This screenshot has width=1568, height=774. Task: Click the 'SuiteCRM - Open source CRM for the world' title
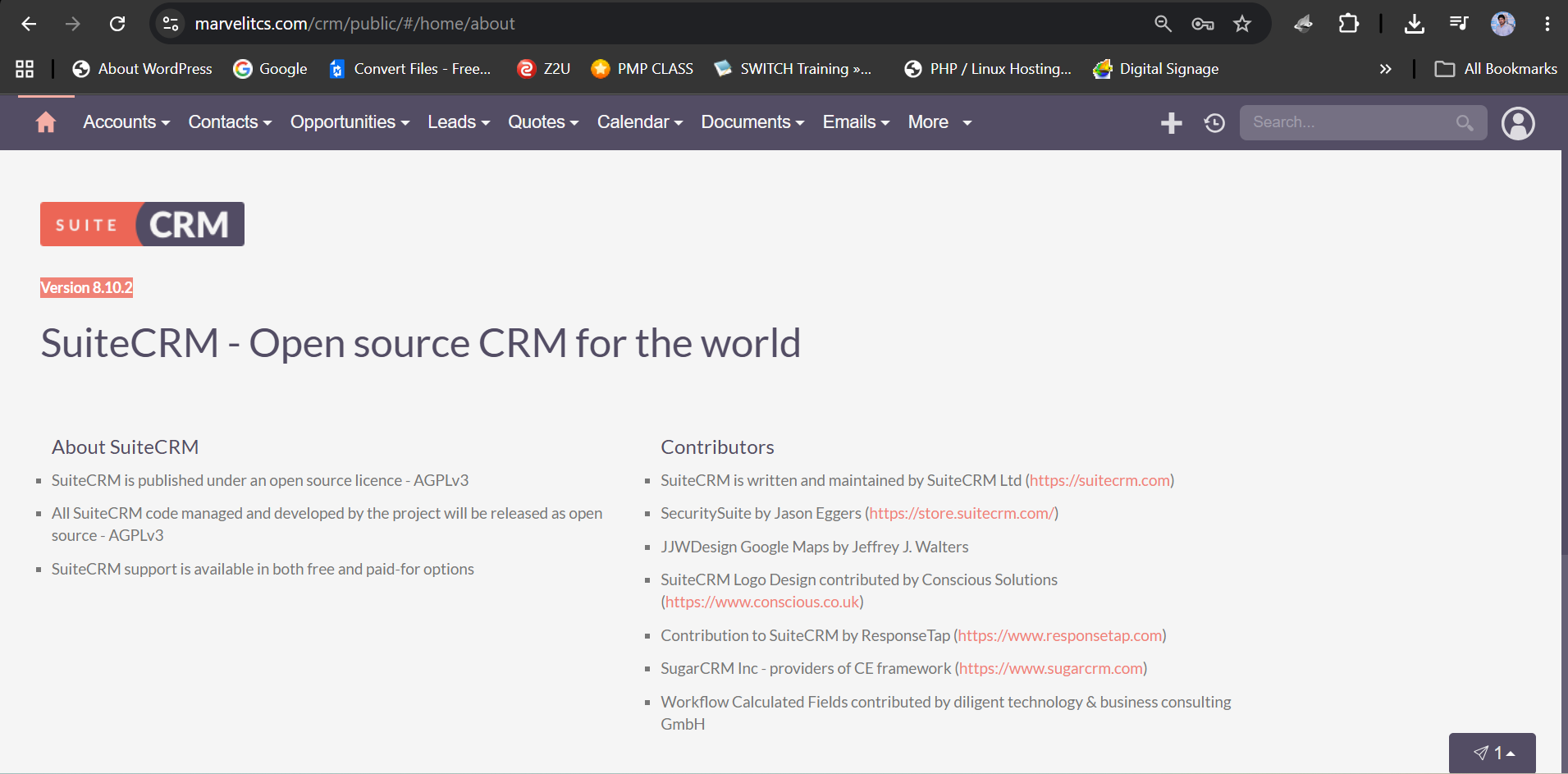click(x=421, y=343)
